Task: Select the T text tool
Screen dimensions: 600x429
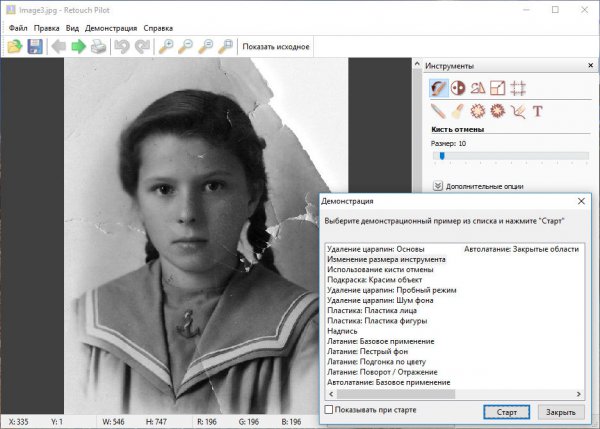Action: (537, 111)
